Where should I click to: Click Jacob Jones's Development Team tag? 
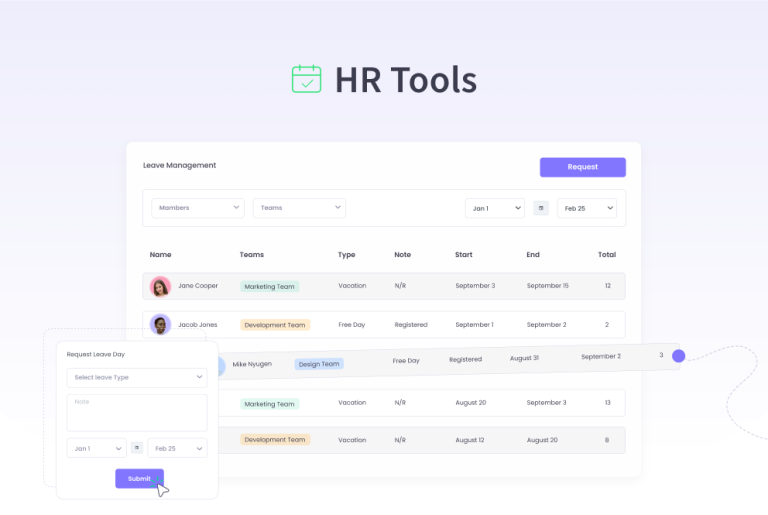275,325
